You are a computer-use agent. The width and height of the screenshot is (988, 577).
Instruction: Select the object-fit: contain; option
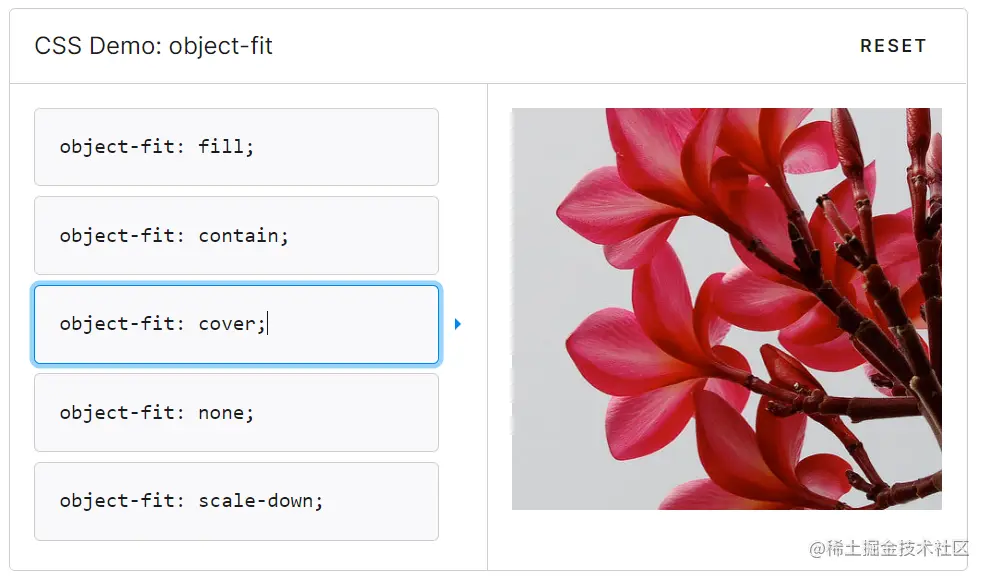click(x=236, y=236)
